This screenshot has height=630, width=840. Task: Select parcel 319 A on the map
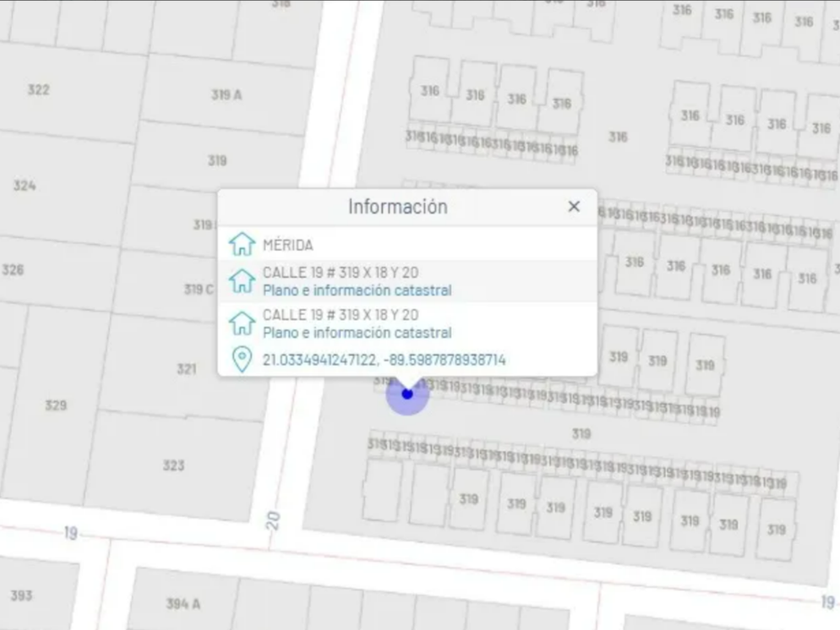[226, 95]
